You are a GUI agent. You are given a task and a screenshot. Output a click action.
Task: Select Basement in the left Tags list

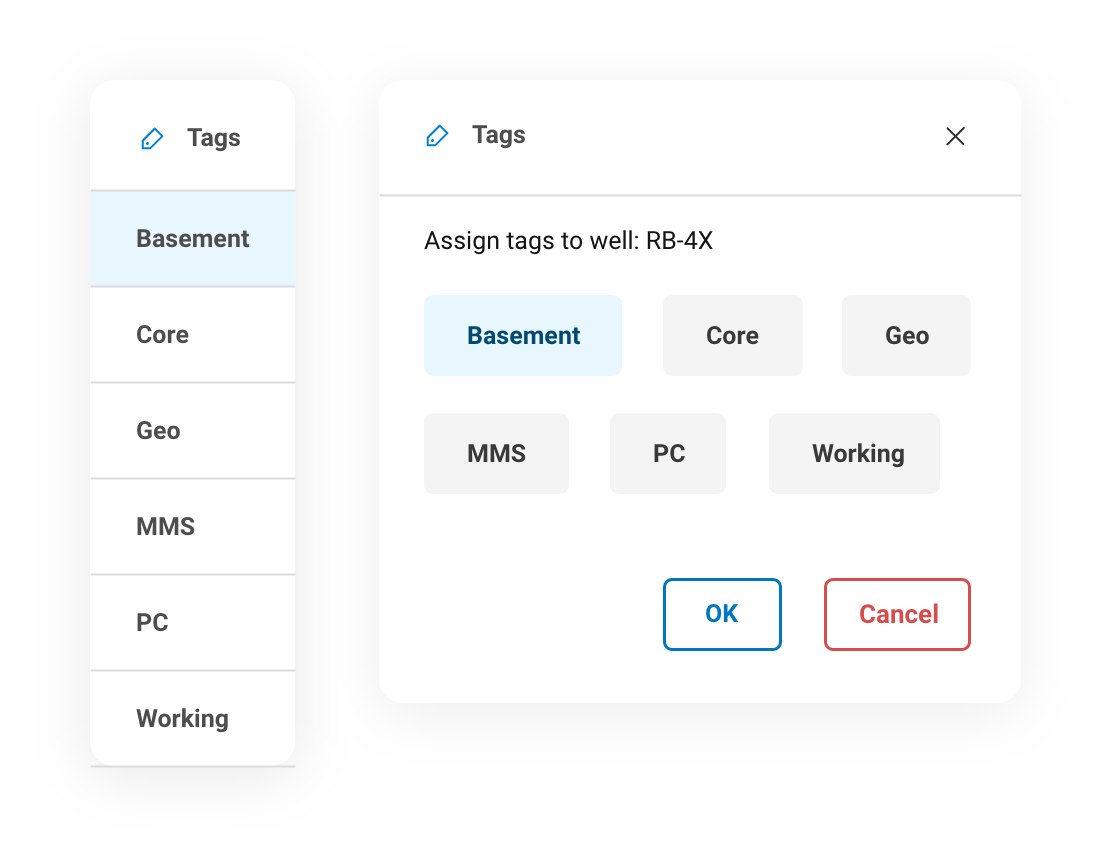193,239
